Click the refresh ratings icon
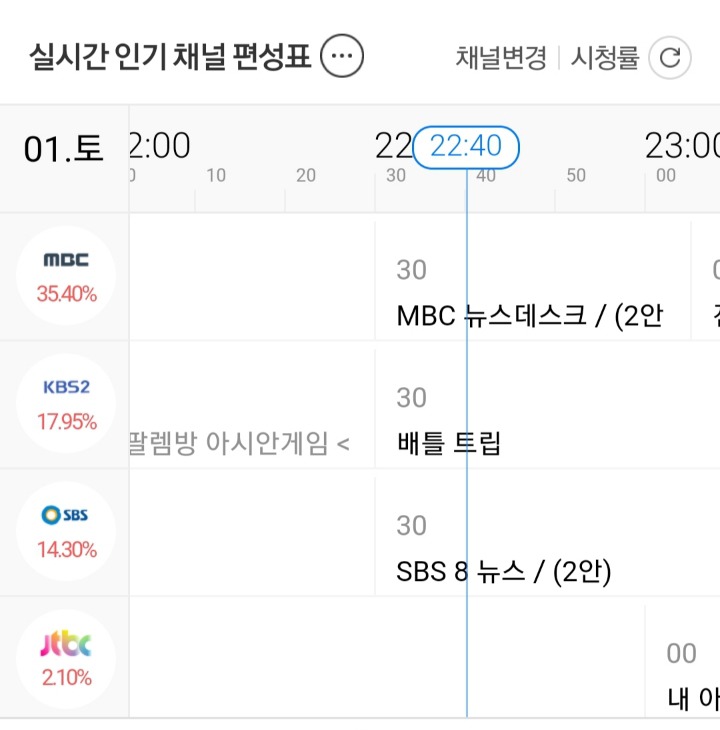720x730 pixels. tap(669, 58)
